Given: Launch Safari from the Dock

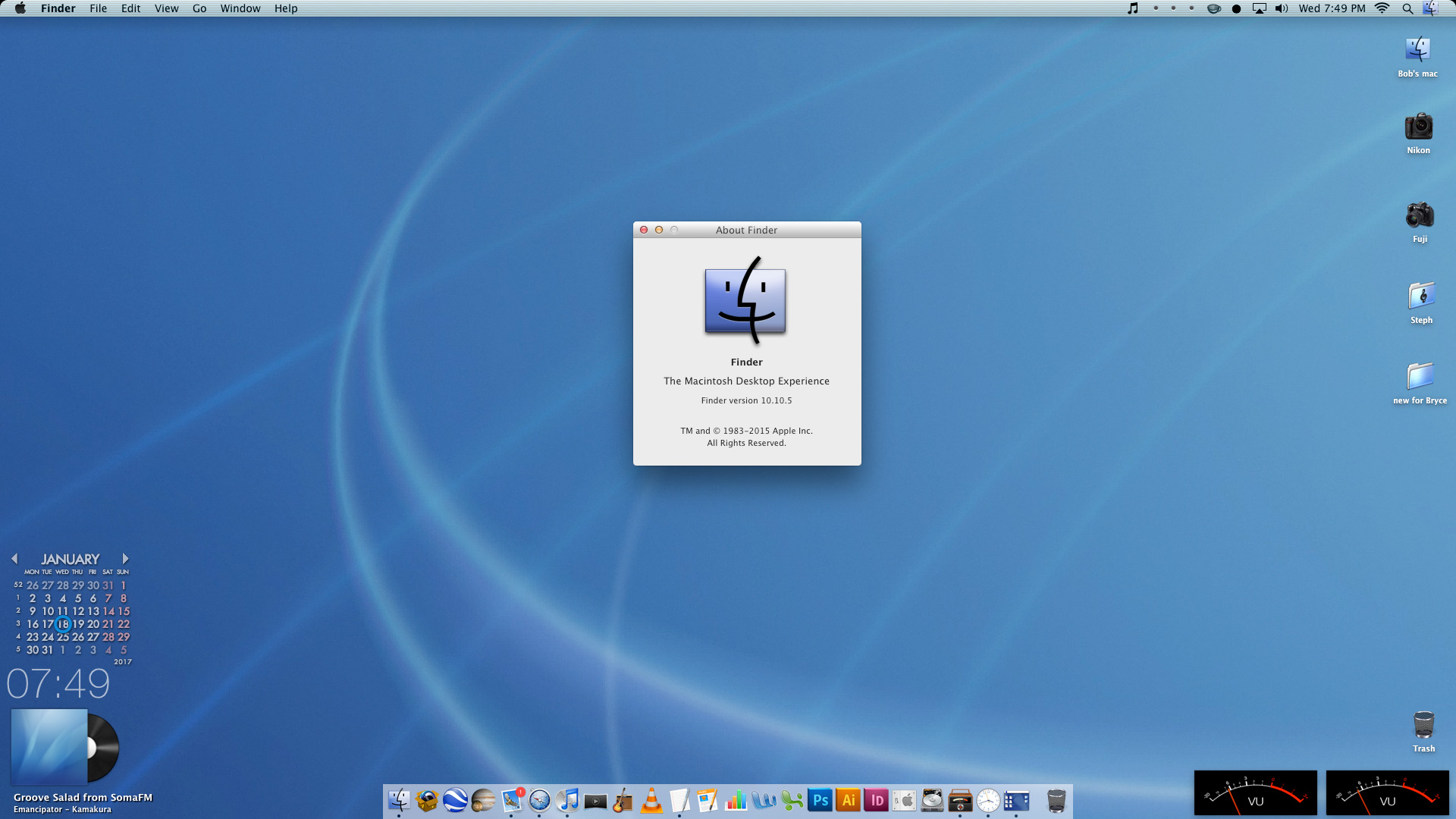Looking at the screenshot, I should (x=539, y=801).
